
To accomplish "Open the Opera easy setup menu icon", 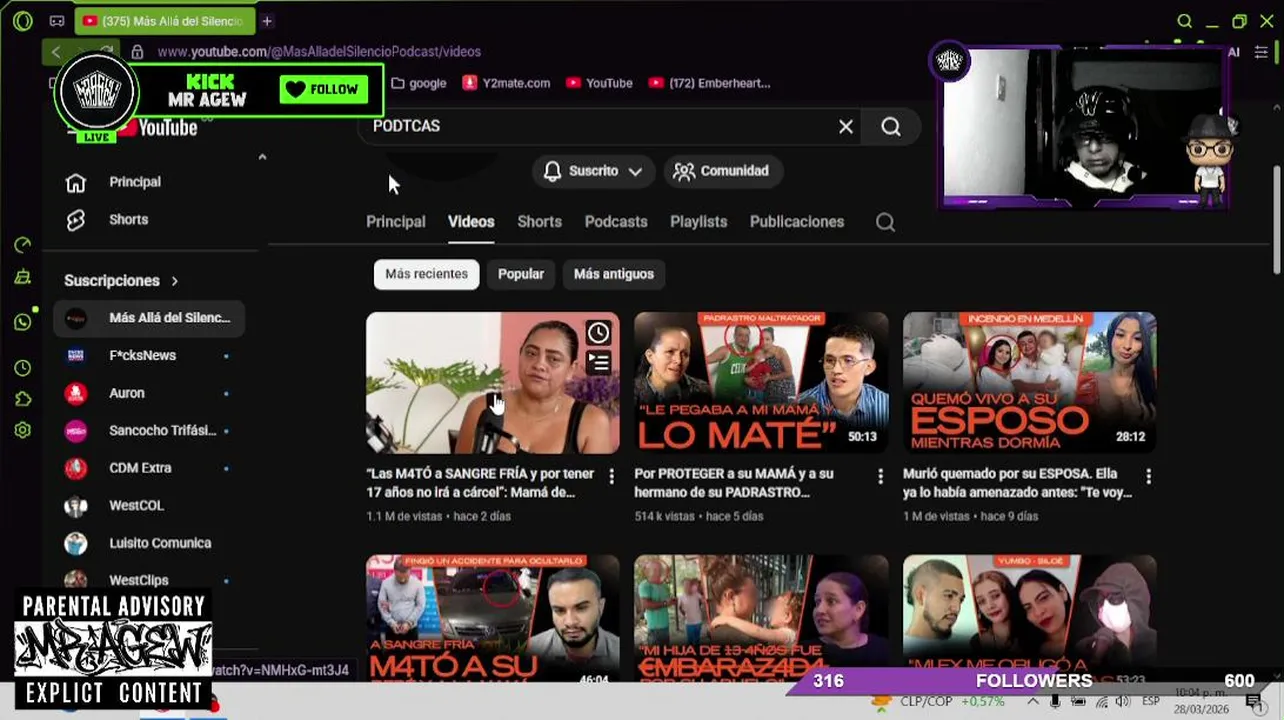I will [1261, 52].
